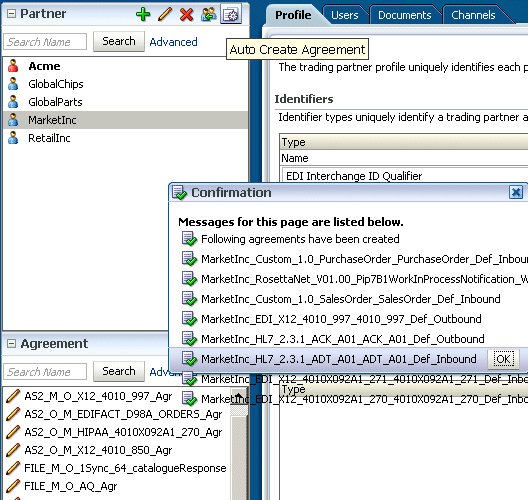Click pencil icon beside FILE_M_O_AQ_Agr
Image resolution: width=528 pixels, height=500 pixels.
(13, 486)
